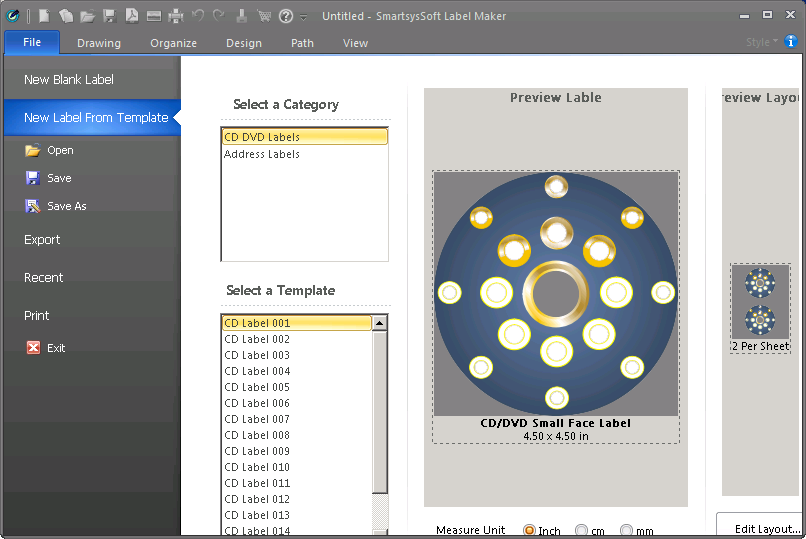Viewport: 806px width, 539px height.
Task: Click the template list scroll up arrow
Action: click(380, 323)
